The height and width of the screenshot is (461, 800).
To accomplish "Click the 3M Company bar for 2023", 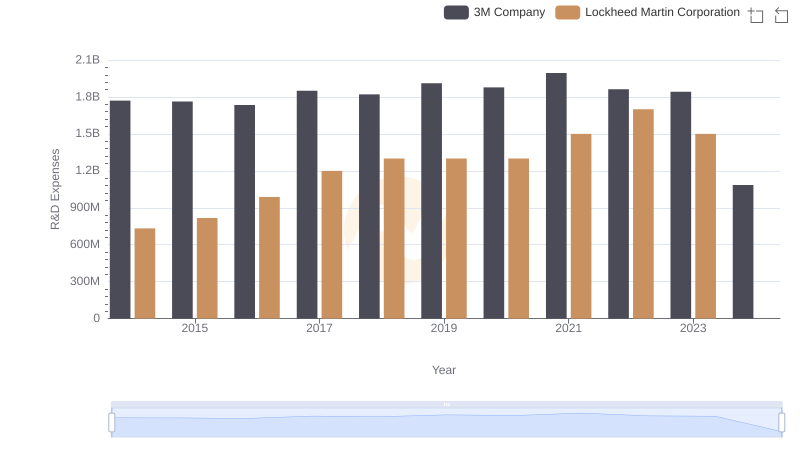I will (x=681, y=205).
